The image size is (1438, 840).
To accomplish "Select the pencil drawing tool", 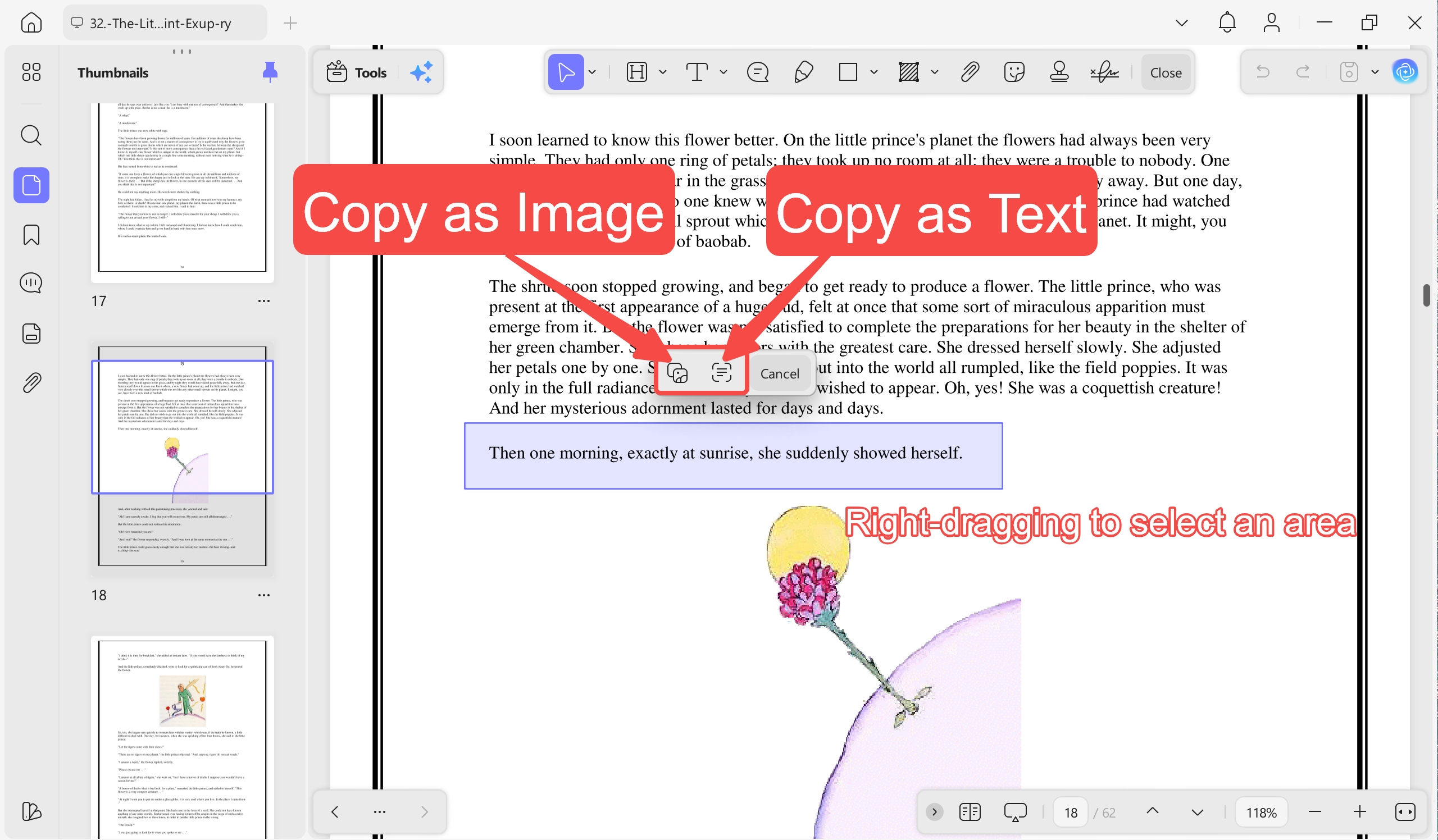I will pyautogui.click(x=803, y=72).
